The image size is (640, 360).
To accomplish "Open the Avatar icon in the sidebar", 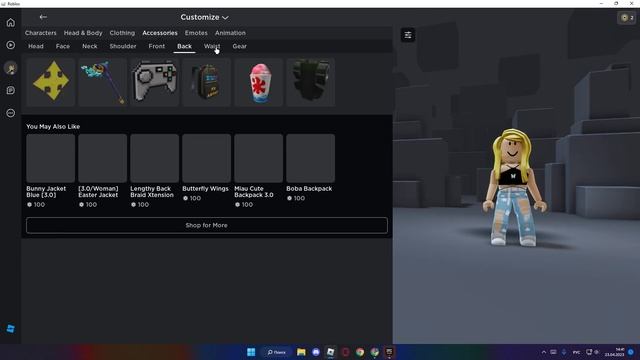I will (x=11, y=68).
